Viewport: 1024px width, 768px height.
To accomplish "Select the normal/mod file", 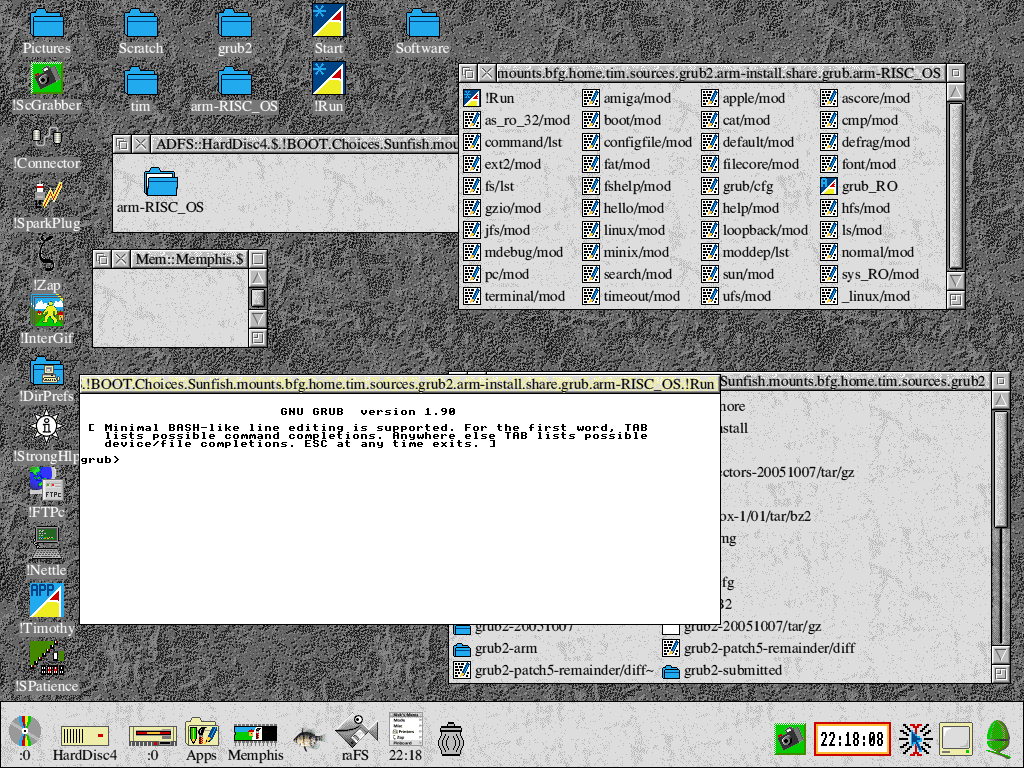I will (867, 252).
